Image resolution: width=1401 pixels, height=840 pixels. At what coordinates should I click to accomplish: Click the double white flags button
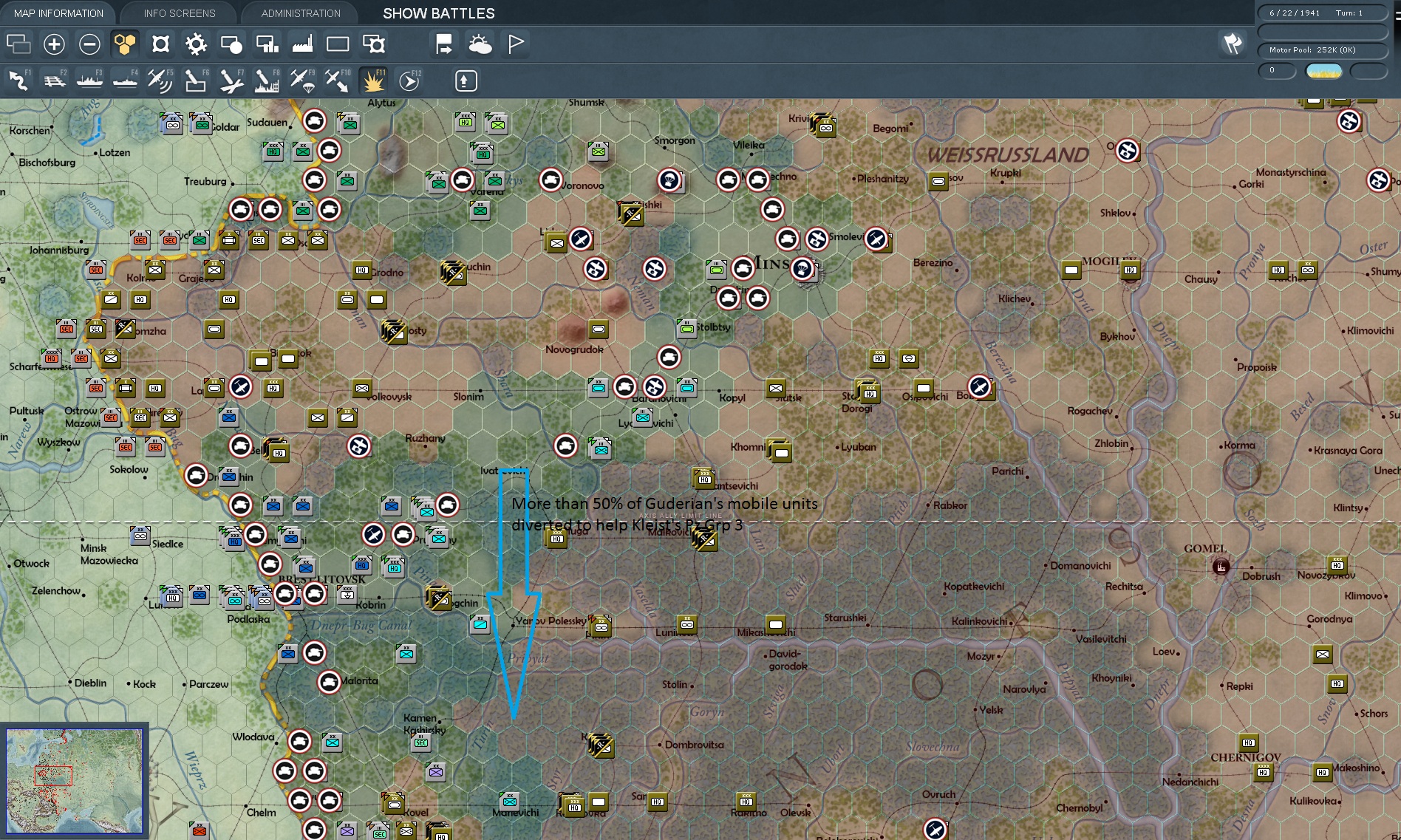click(x=1233, y=44)
